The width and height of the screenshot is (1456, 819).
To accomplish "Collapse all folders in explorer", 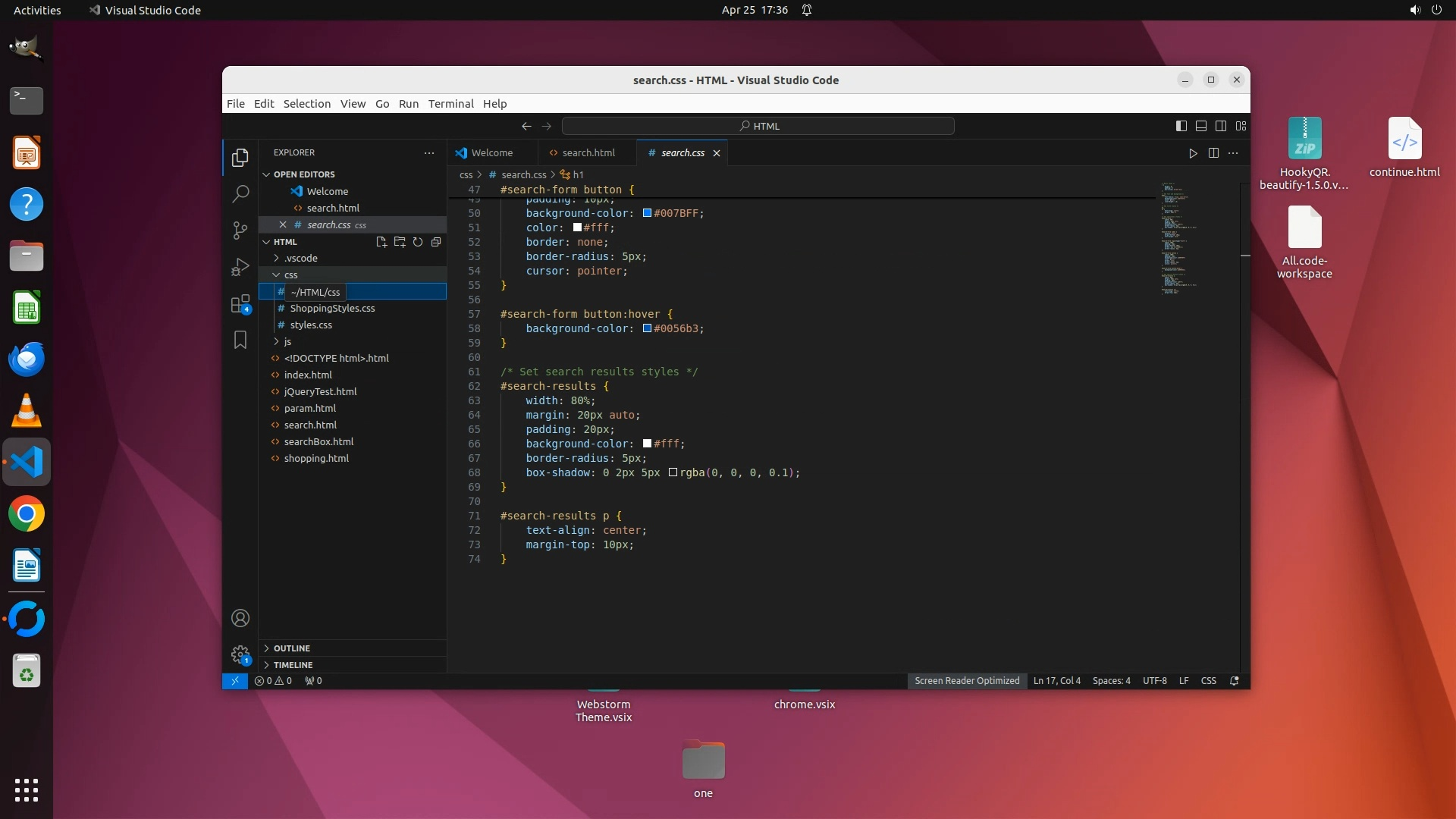I will pyautogui.click(x=436, y=242).
